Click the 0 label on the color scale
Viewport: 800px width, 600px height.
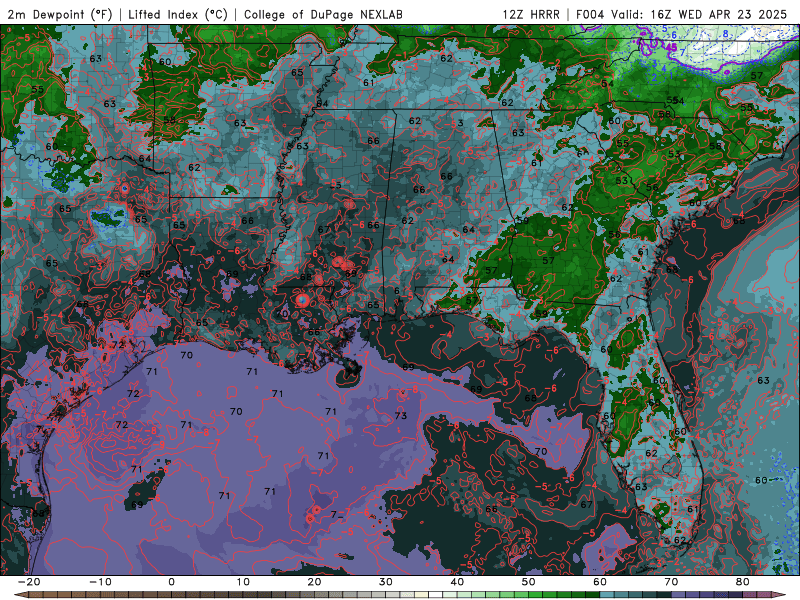tap(171, 582)
